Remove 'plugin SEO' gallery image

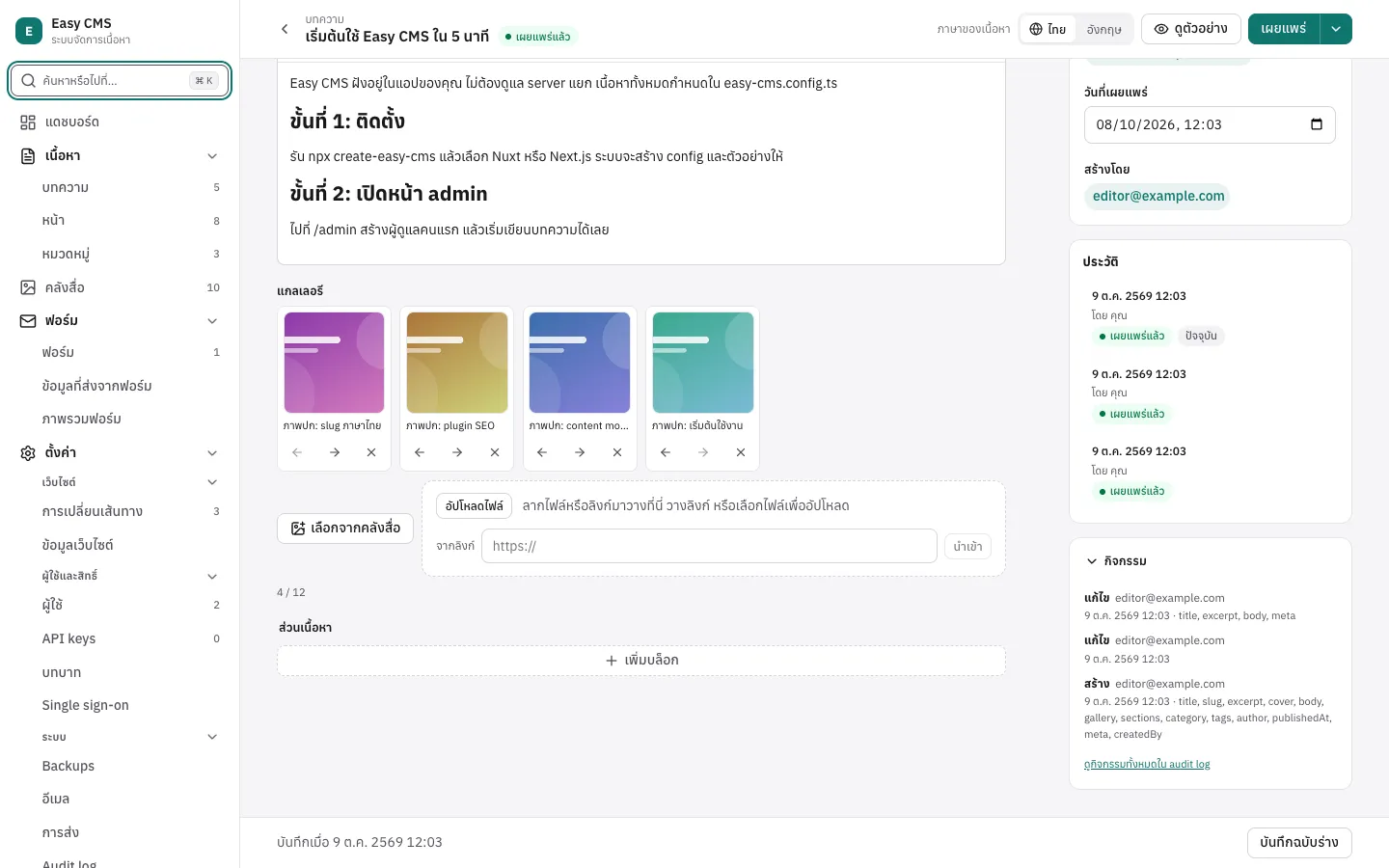pyautogui.click(x=494, y=452)
